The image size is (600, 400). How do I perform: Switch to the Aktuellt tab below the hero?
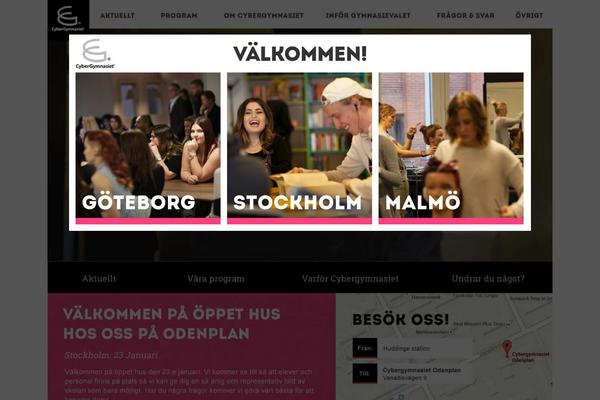(x=99, y=278)
